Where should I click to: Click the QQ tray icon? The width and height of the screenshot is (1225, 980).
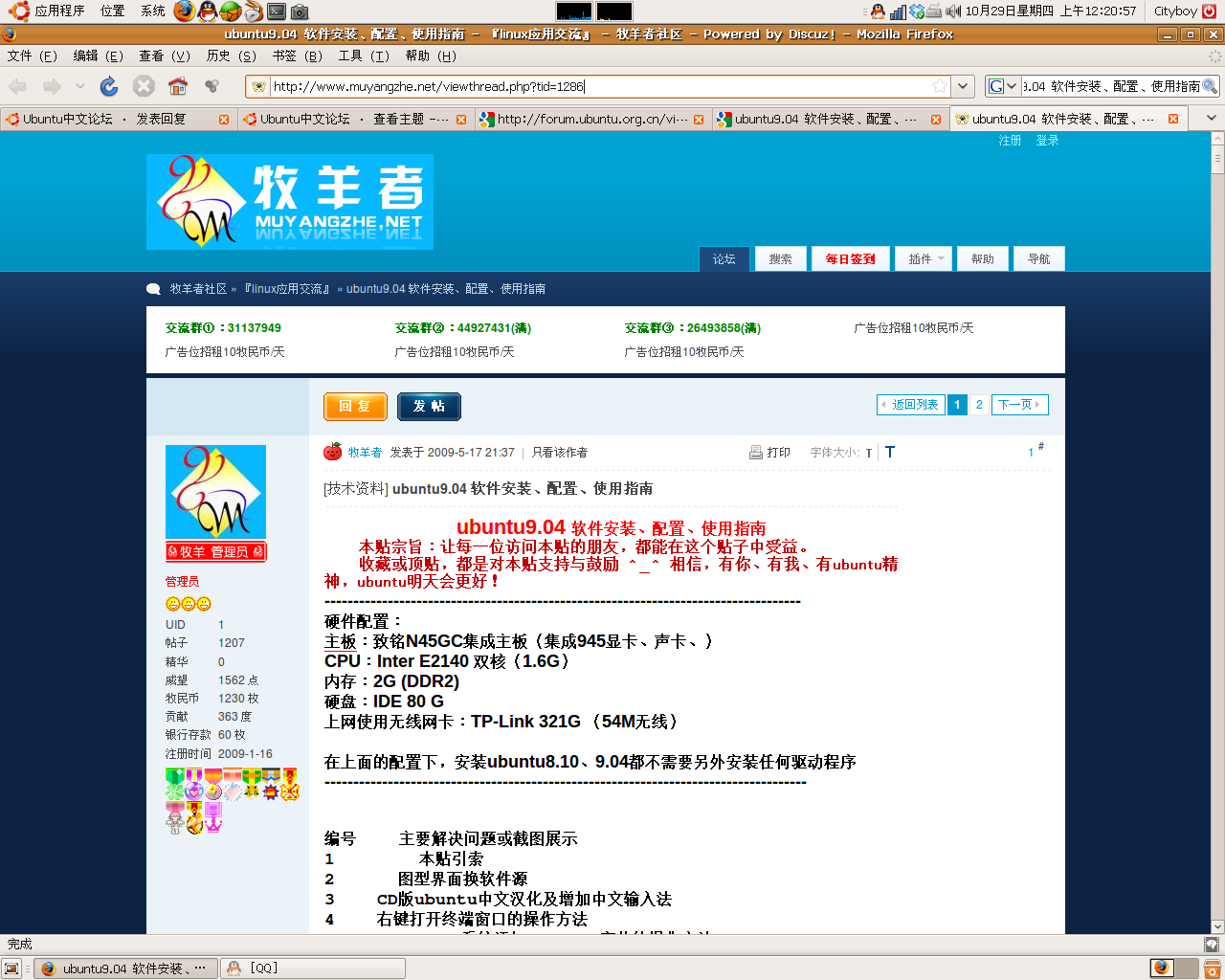[878, 11]
